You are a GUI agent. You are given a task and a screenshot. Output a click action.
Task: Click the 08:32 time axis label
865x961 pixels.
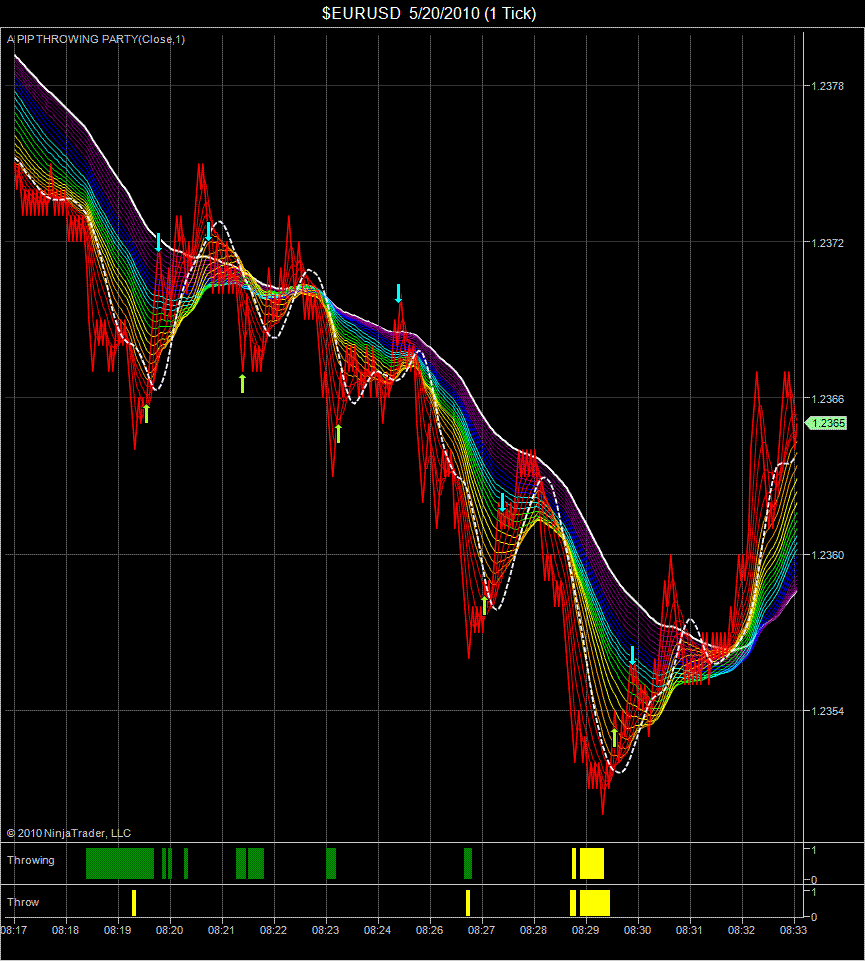point(742,930)
